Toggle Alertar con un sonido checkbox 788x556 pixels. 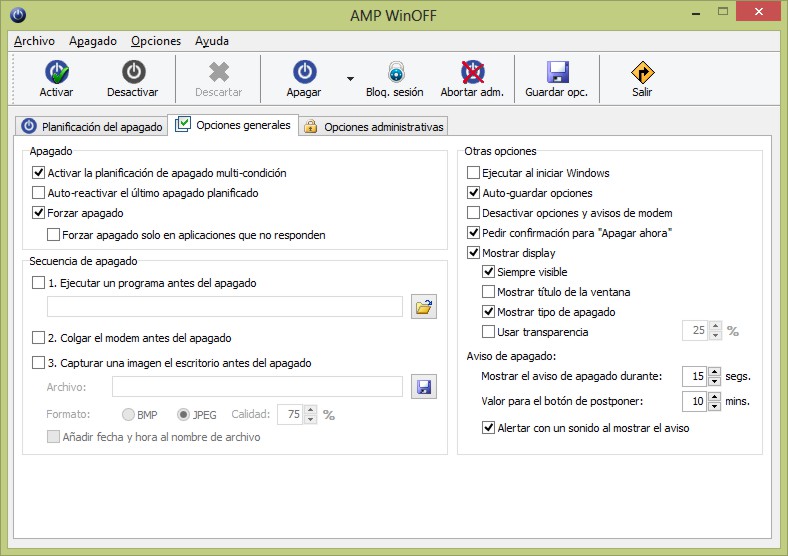488,428
